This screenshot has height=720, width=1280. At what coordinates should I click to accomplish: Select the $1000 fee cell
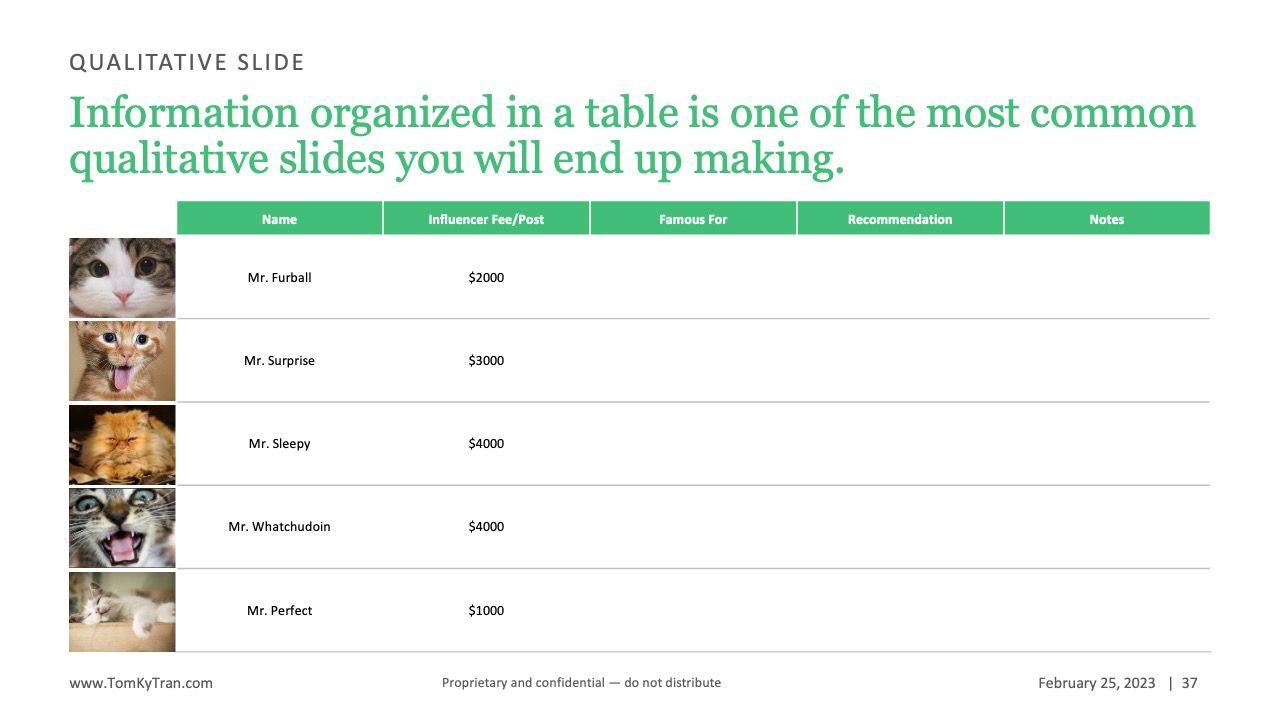(x=487, y=611)
